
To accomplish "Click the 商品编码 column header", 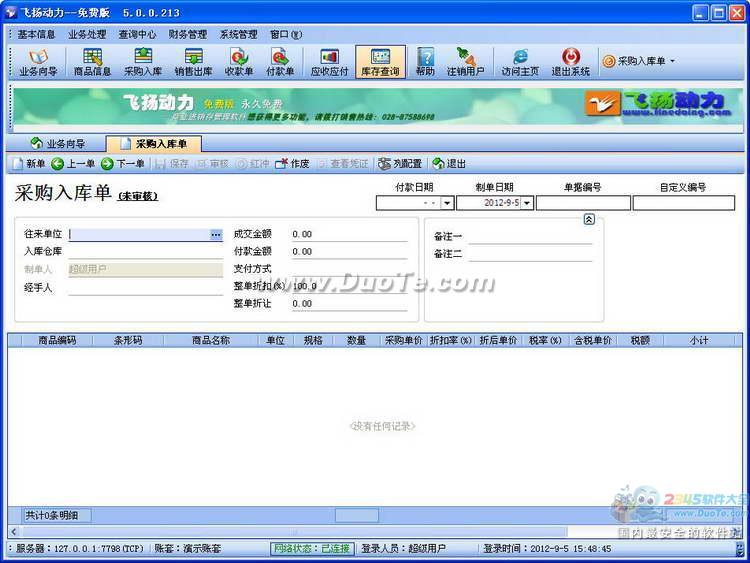I will coord(57,341).
